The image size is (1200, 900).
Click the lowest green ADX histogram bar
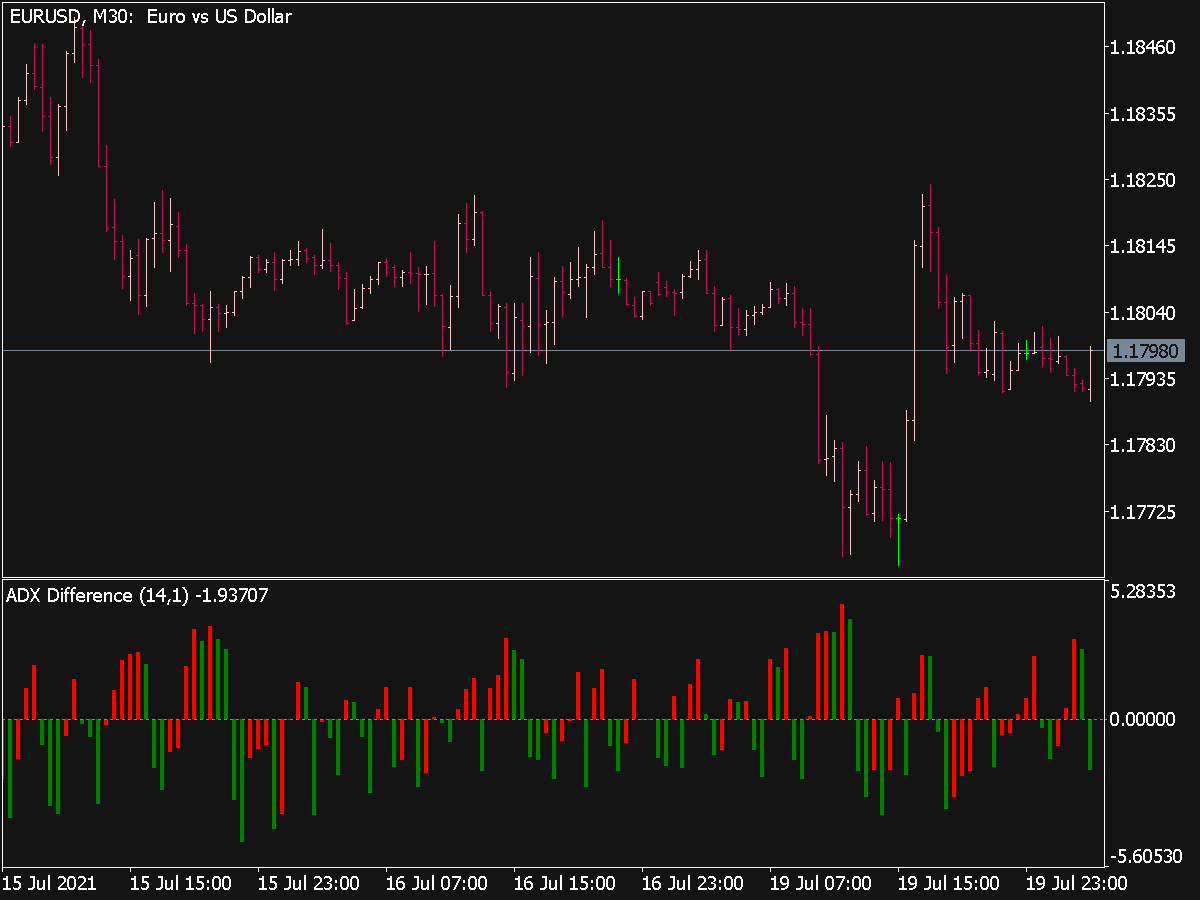[242, 780]
